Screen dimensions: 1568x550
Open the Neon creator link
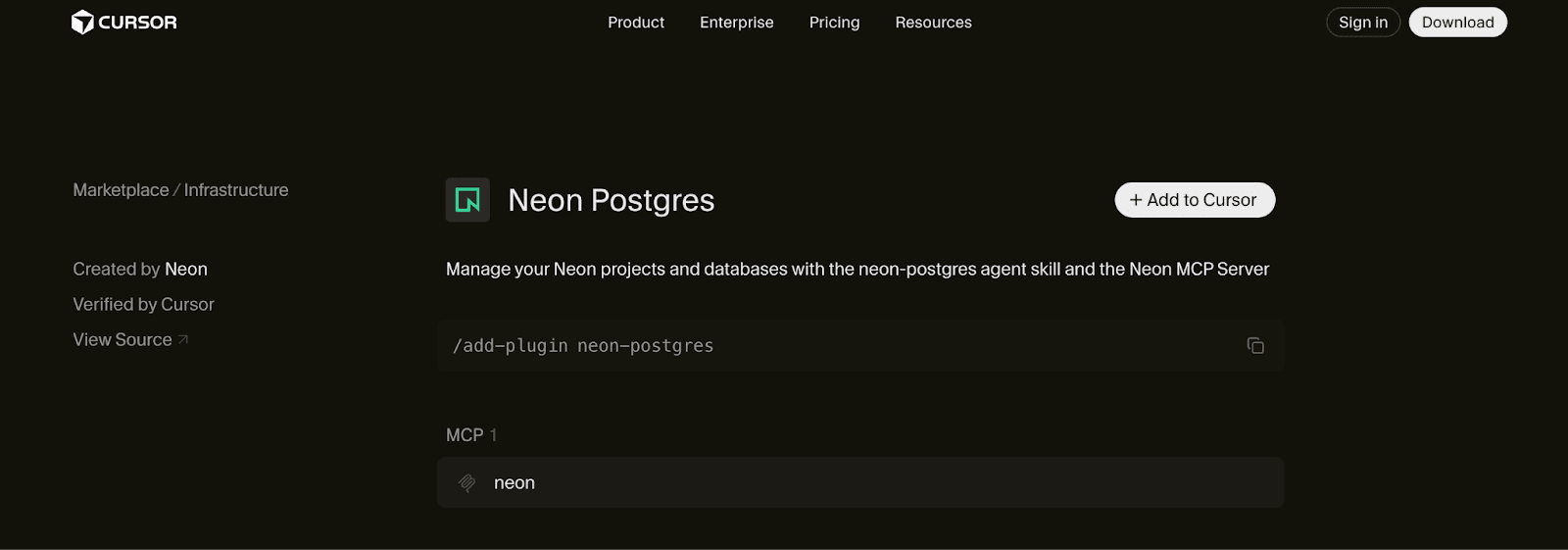click(186, 269)
